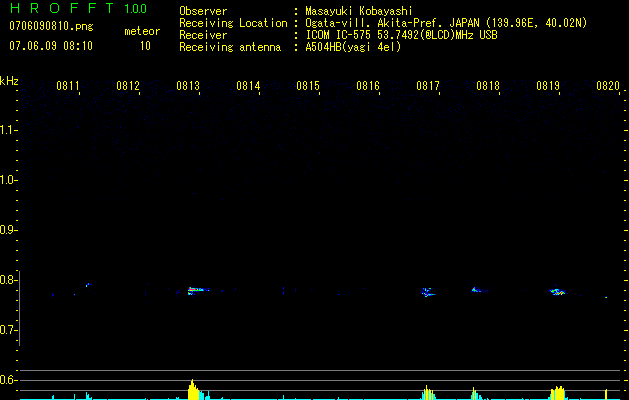
Task: Click the meteor echo near 0813
Action: (x=198, y=290)
